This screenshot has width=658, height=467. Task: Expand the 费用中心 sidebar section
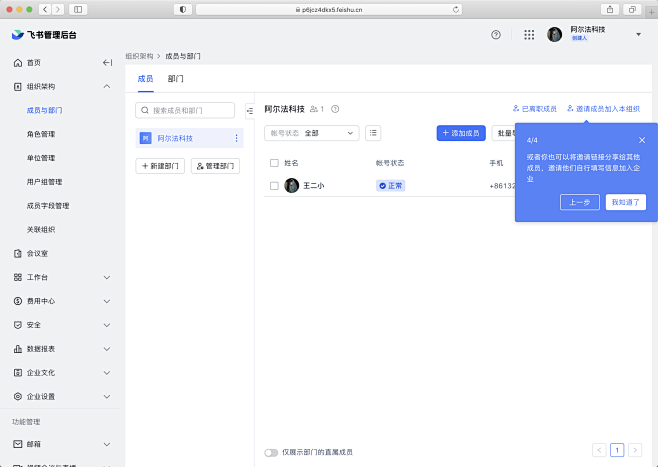[x=107, y=301]
